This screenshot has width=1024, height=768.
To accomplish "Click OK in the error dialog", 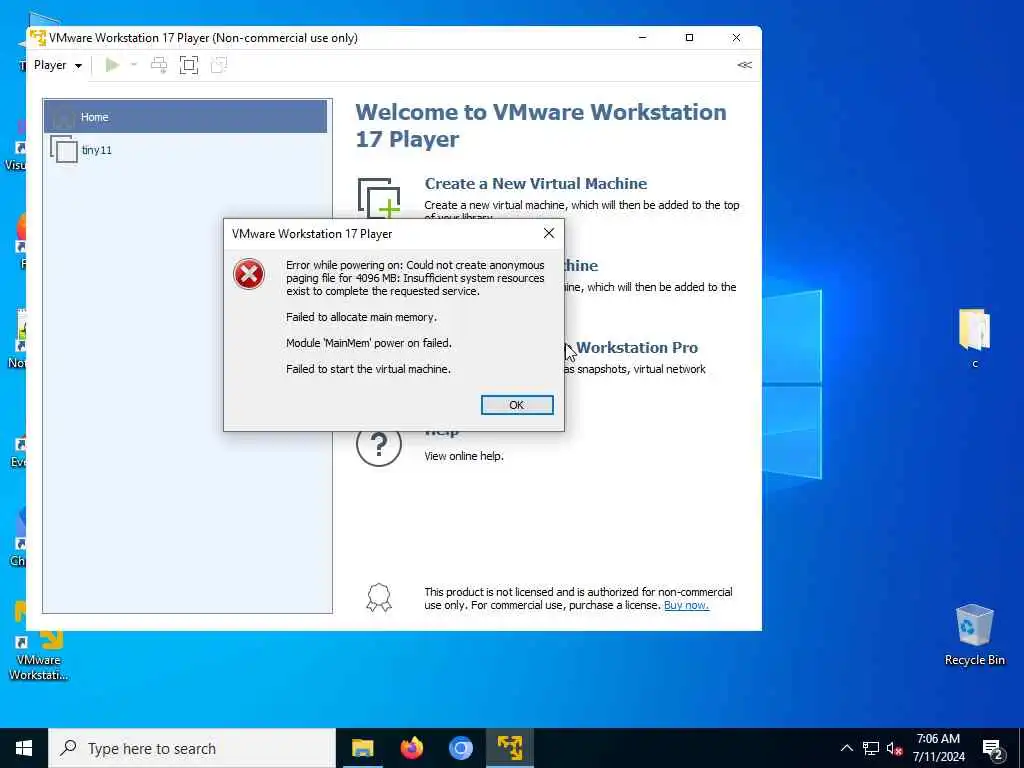I will 517,405.
